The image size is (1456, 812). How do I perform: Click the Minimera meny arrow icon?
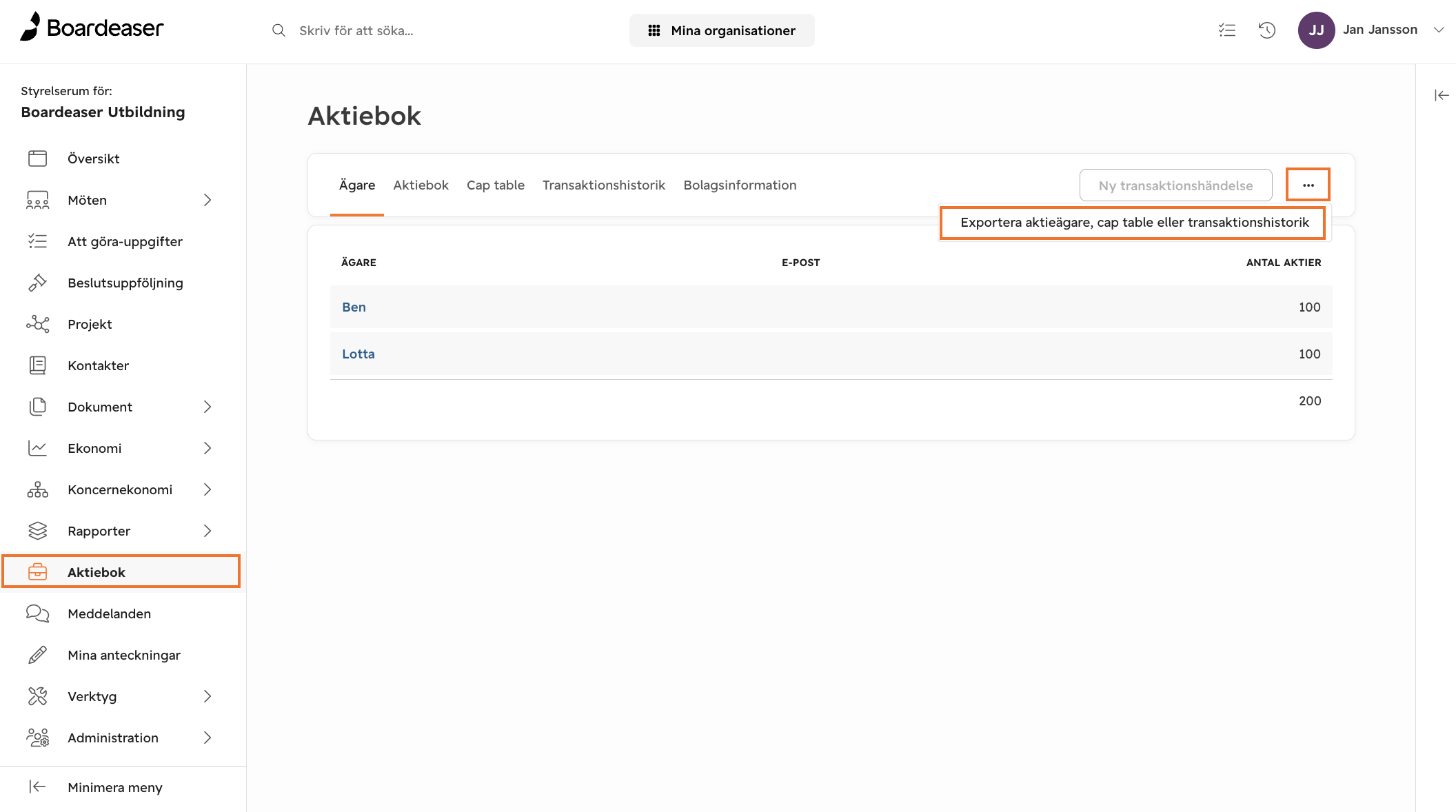click(x=37, y=786)
